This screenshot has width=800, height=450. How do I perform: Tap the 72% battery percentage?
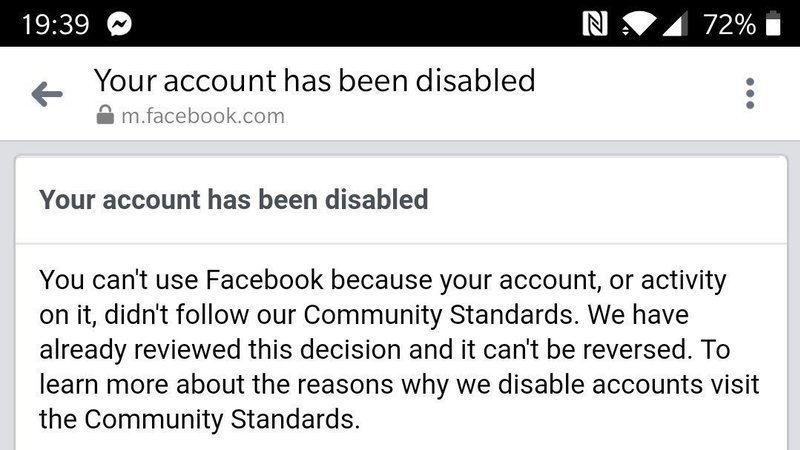coord(729,24)
